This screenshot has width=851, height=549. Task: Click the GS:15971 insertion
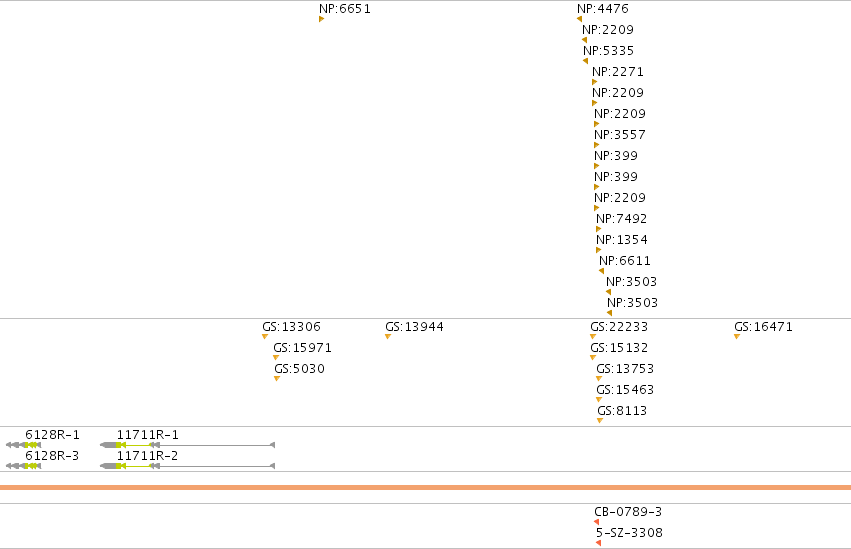302,348
